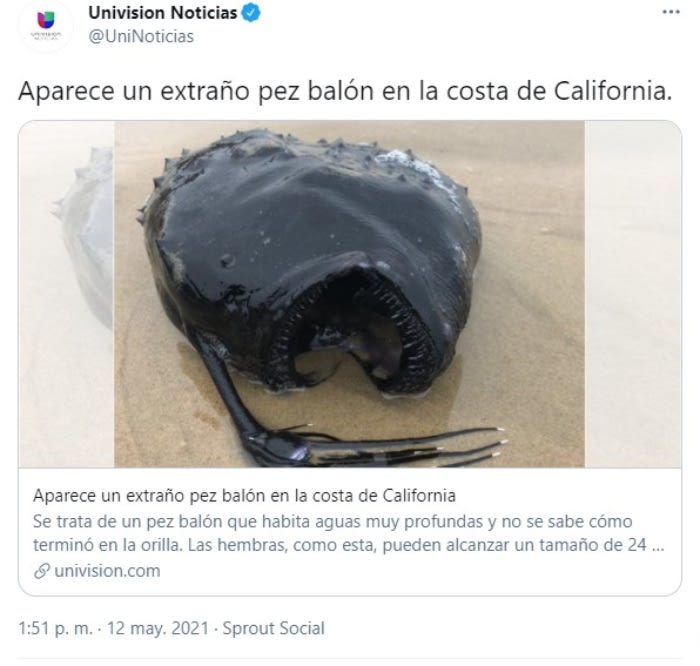Open the @UniNoticias handle link
Viewport: 700px width, 666px height.
point(141,37)
